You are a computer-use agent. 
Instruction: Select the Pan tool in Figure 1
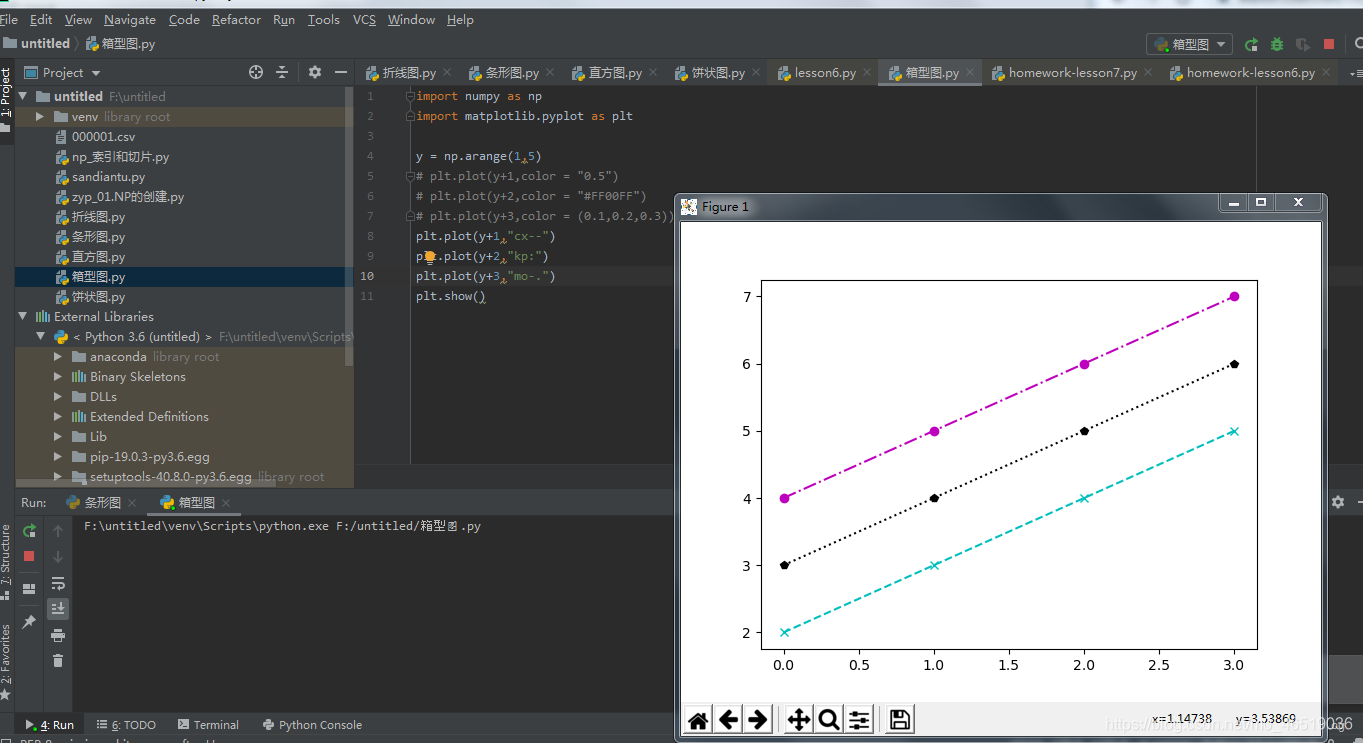coord(799,719)
